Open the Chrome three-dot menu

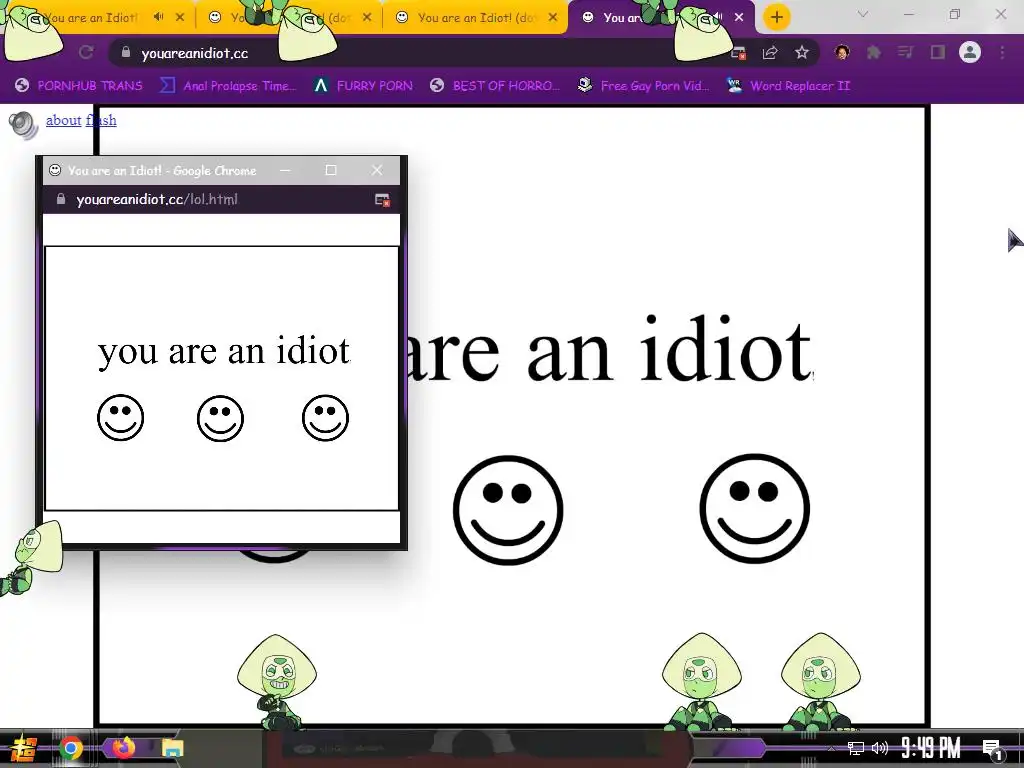tap(1002, 52)
